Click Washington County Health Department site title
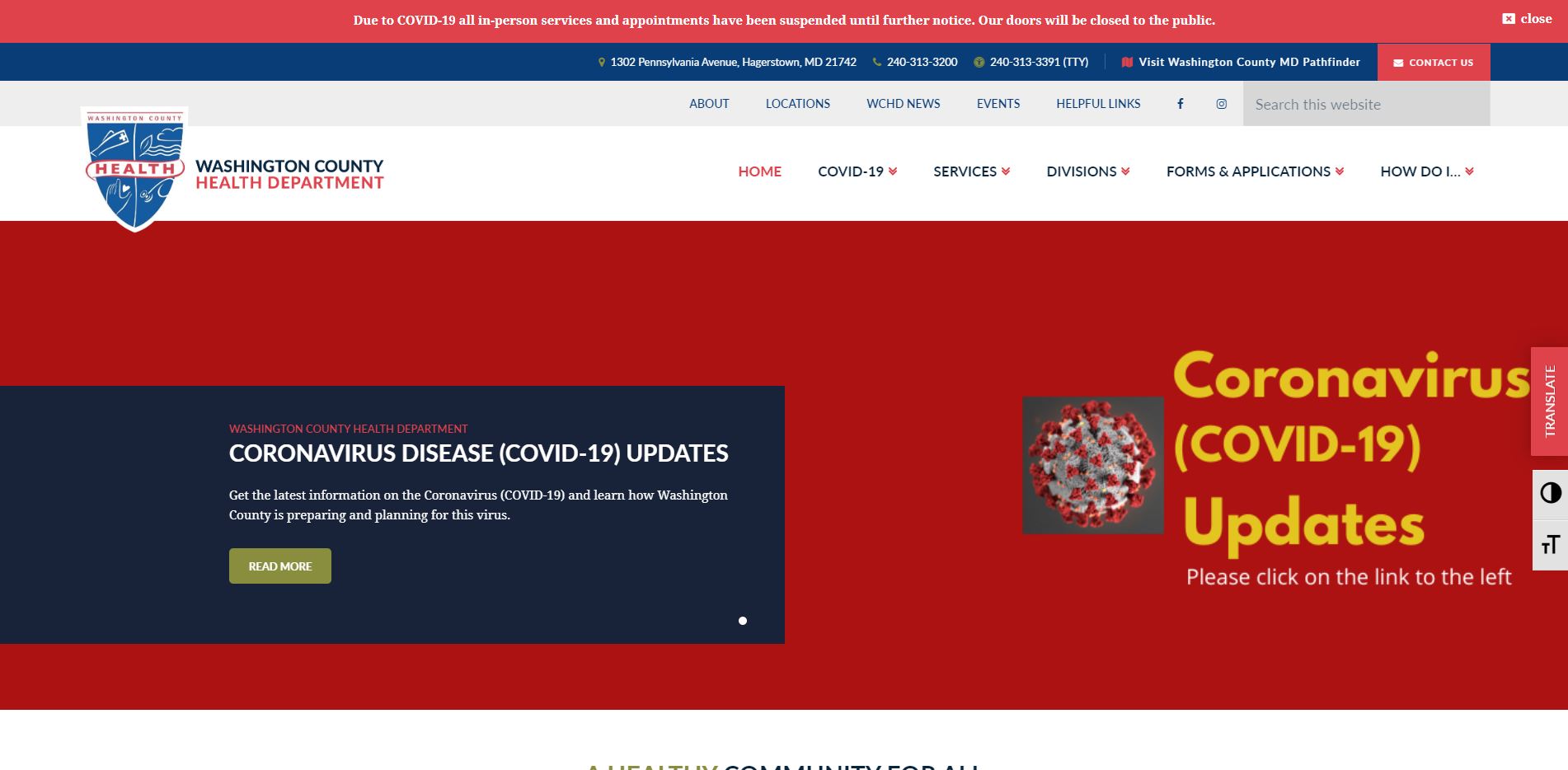1568x770 pixels. coord(289,174)
